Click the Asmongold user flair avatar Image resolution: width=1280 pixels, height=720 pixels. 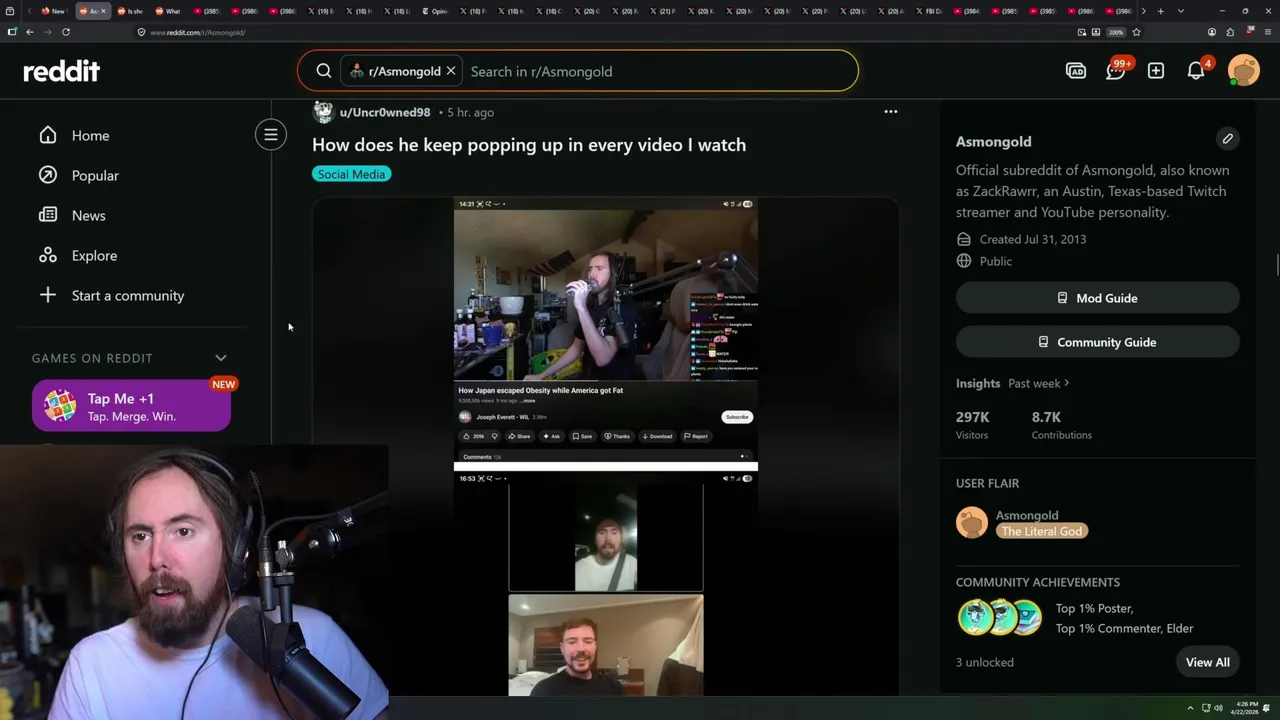[x=972, y=522]
